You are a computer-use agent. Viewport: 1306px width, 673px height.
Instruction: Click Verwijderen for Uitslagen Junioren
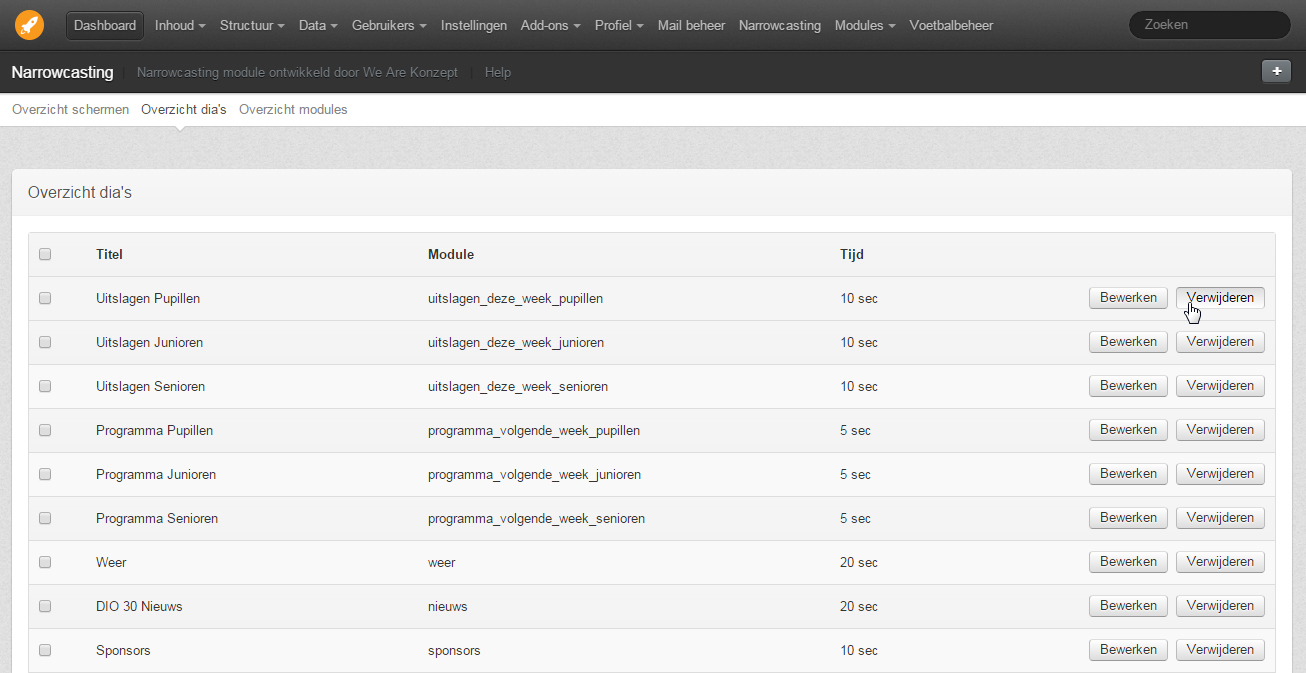pyautogui.click(x=1220, y=342)
